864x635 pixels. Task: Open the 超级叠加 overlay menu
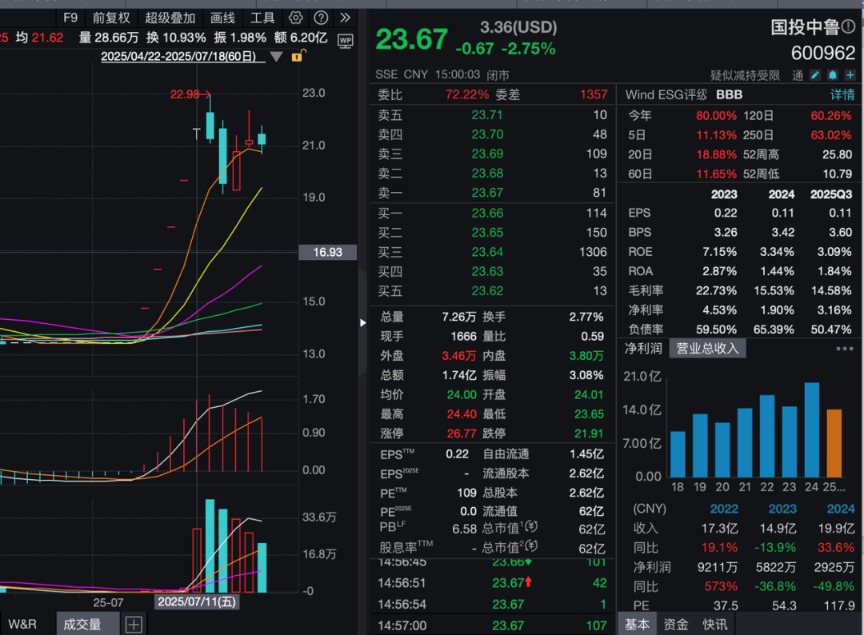170,18
